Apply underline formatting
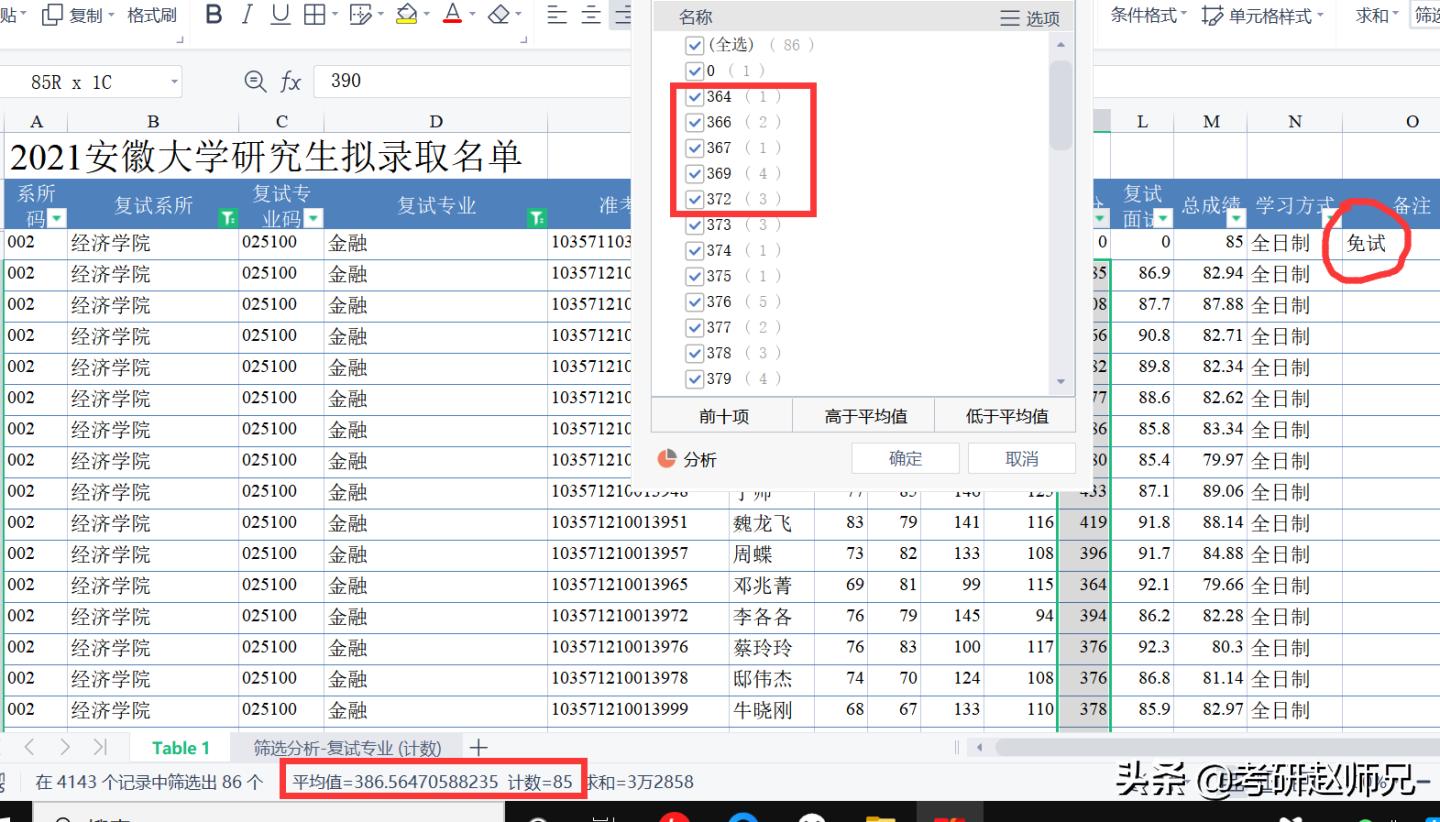1440x822 pixels. point(278,15)
